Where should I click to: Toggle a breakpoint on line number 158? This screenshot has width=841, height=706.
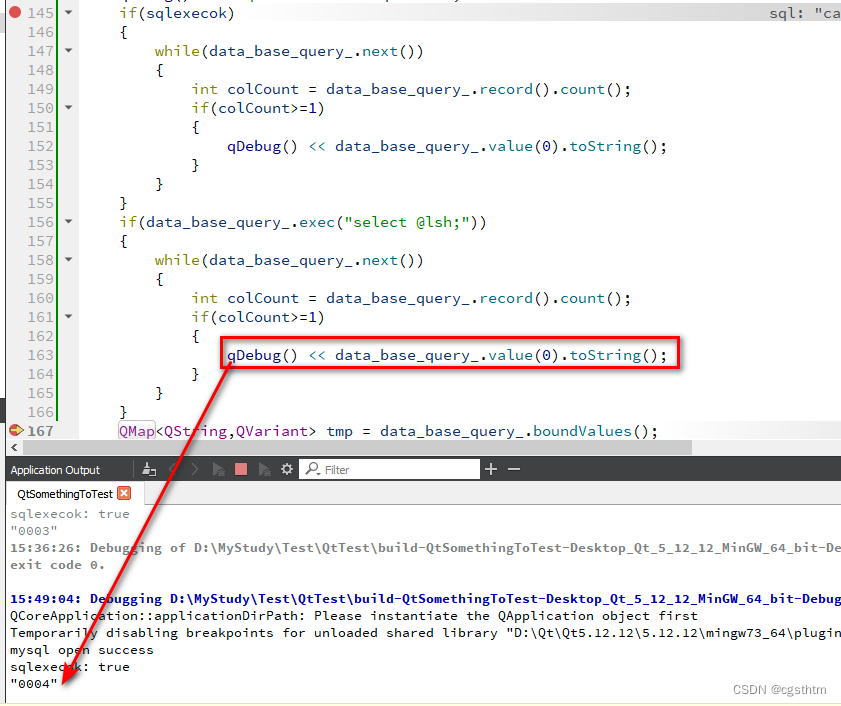40,259
